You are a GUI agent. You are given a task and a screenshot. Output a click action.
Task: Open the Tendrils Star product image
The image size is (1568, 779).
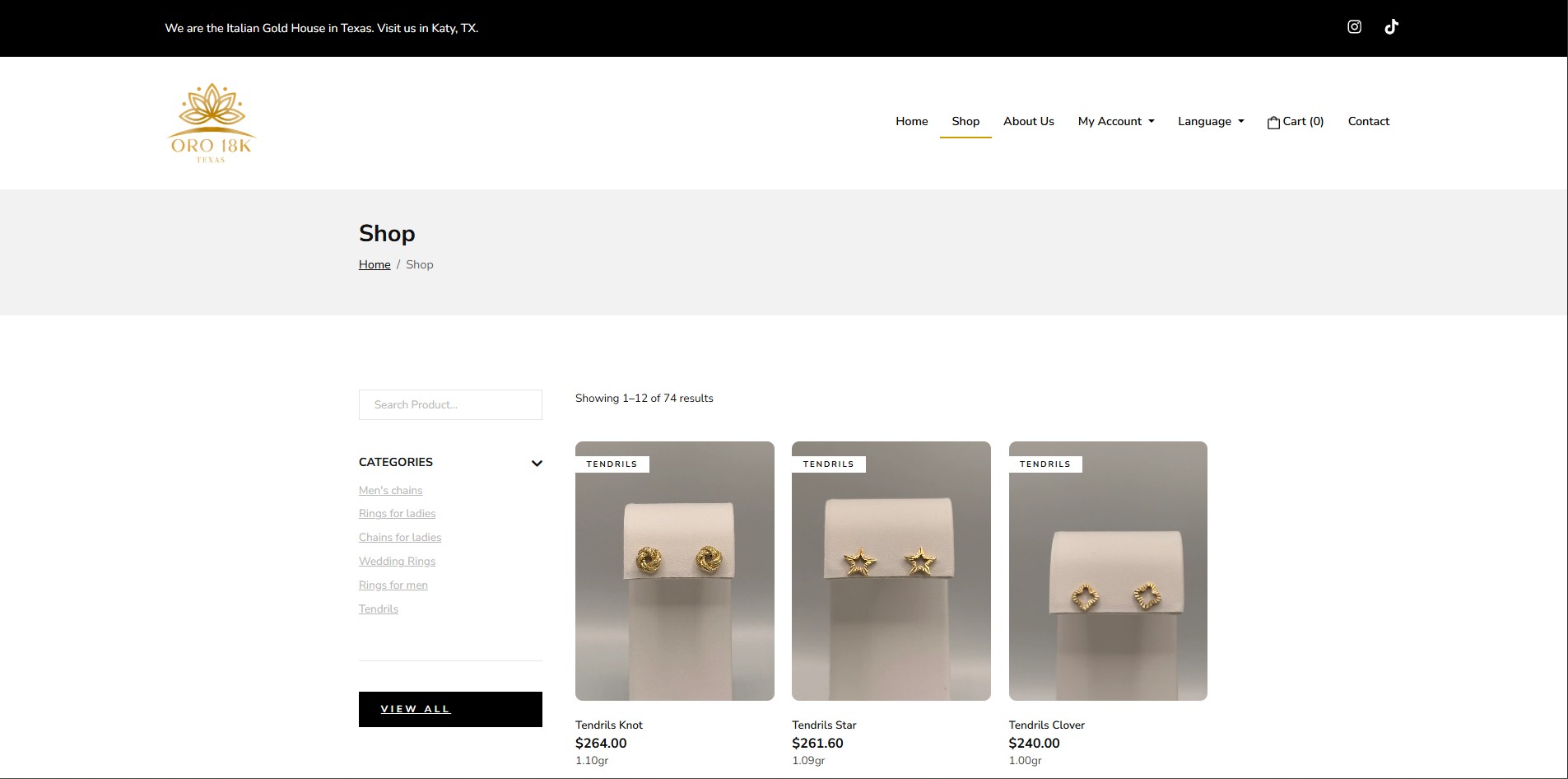[891, 571]
